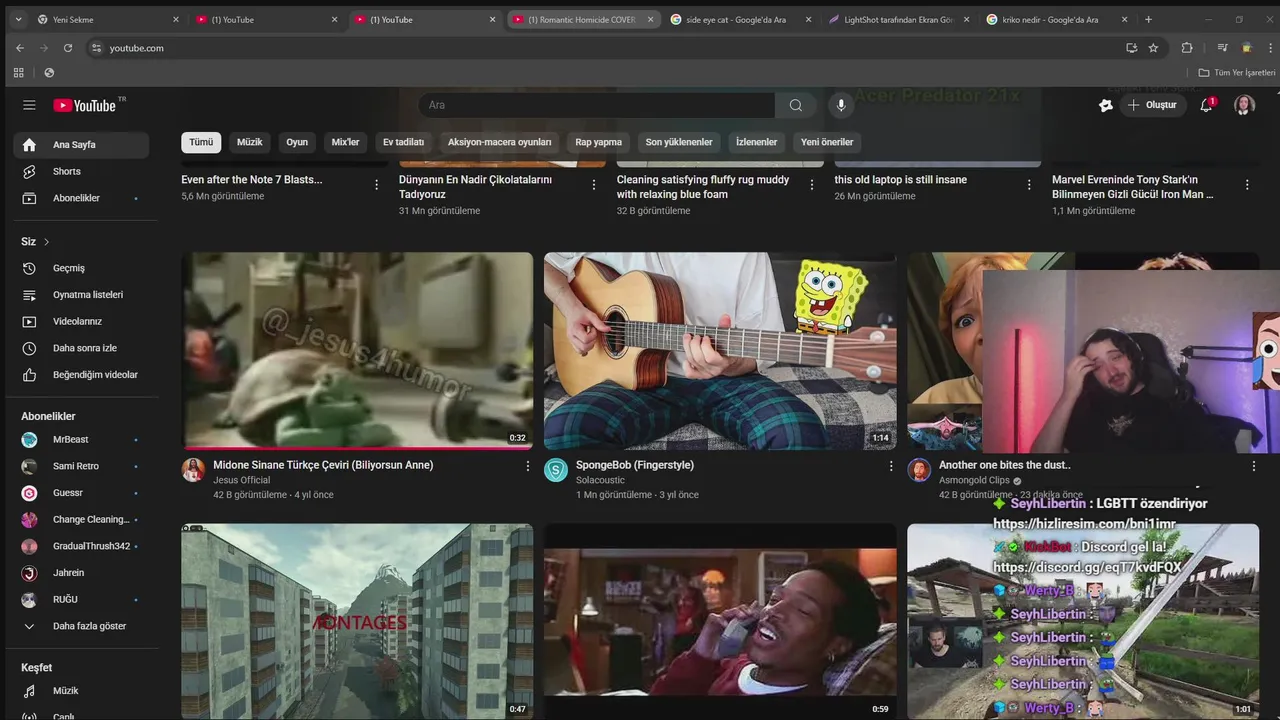The width and height of the screenshot is (1280, 720).
Task: Open Oluştur create menu
Action: pyautogui.click(x=1152, y=105)
